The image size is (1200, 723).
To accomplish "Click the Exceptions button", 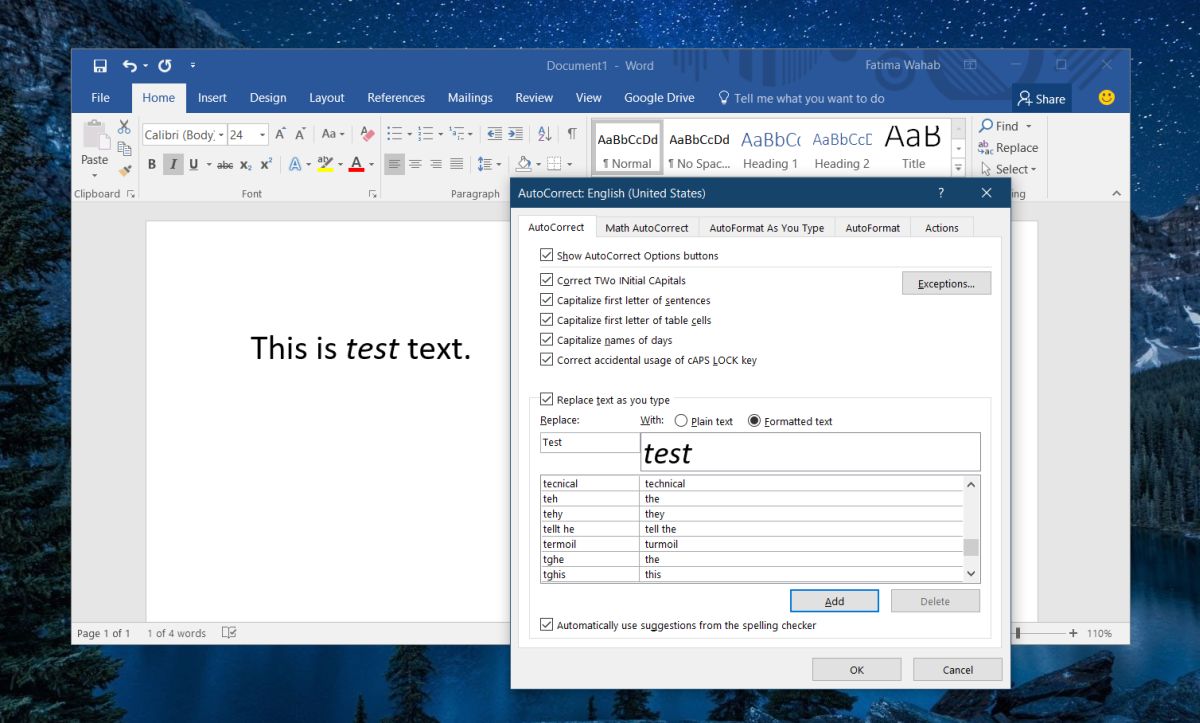I will pyautogui.click(x=946, y=282).
